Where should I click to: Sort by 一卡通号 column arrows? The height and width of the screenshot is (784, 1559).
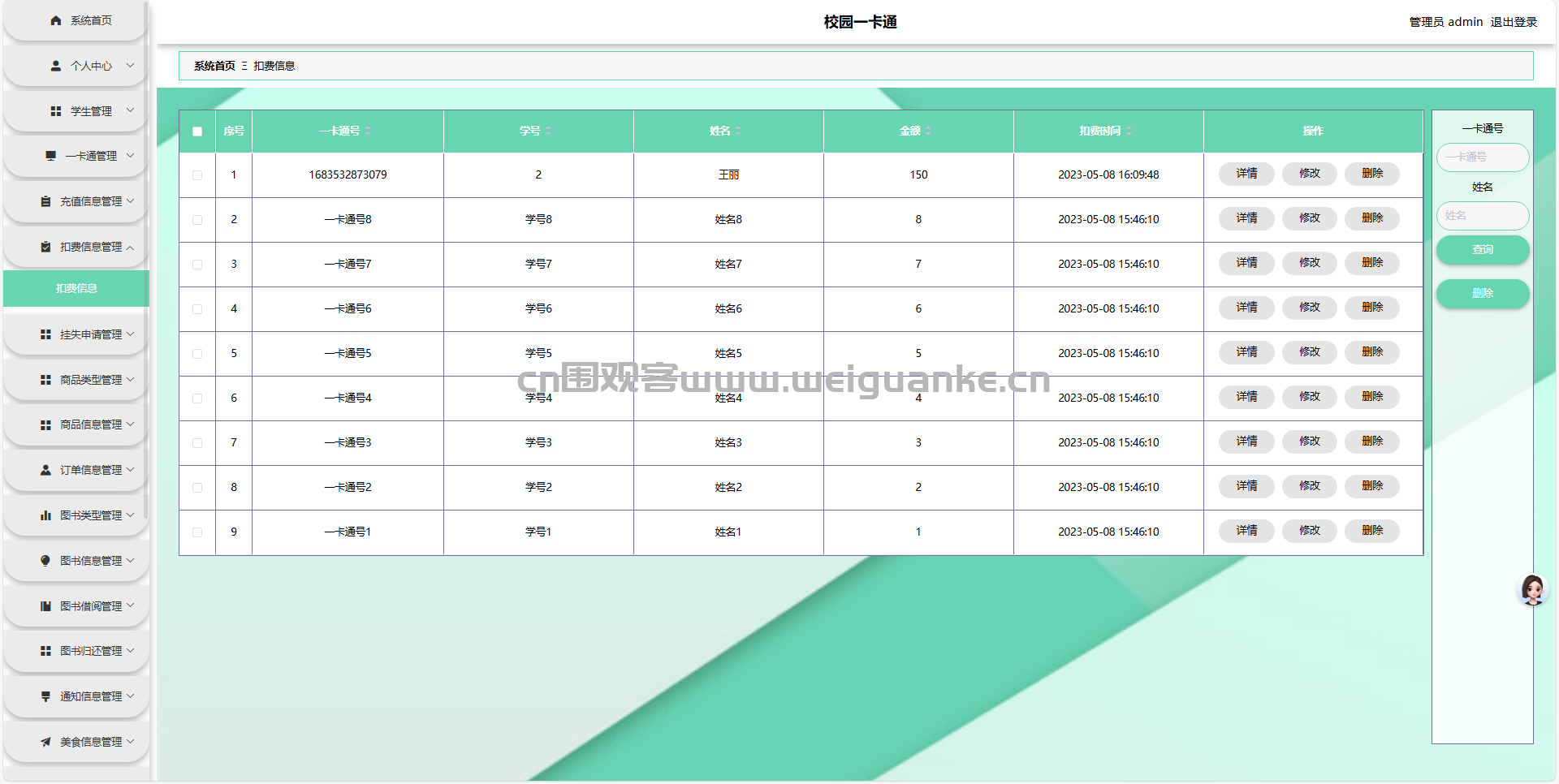tap(368, 131)
